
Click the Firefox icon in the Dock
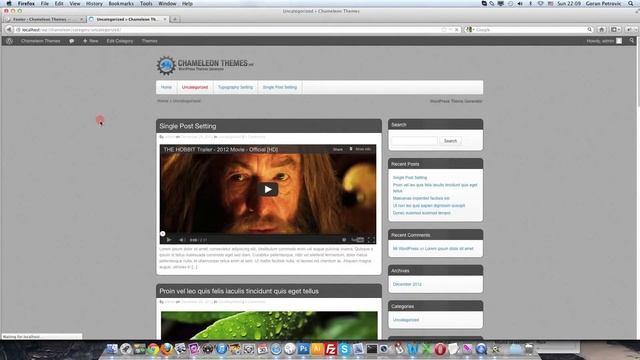point(167,349)
